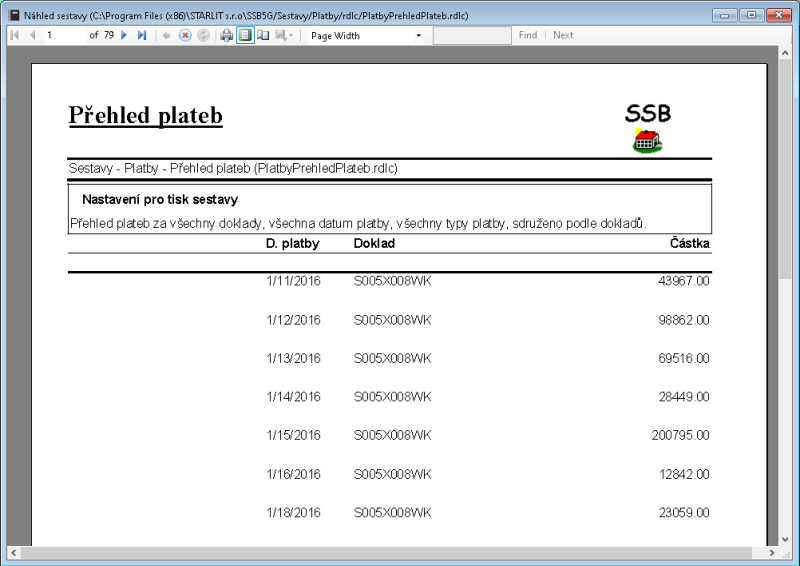The image size is (800, 566).
Task: Click the SSB house logo image
Action: pyautogui.click(x=647, y=128)
